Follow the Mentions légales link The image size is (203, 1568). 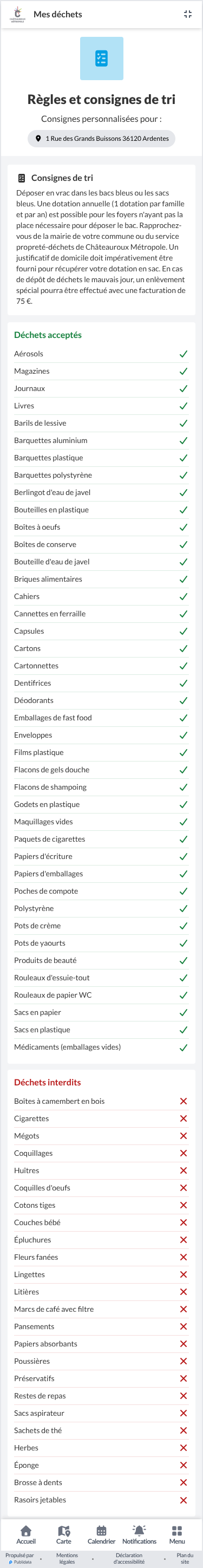click(67, 1558)
